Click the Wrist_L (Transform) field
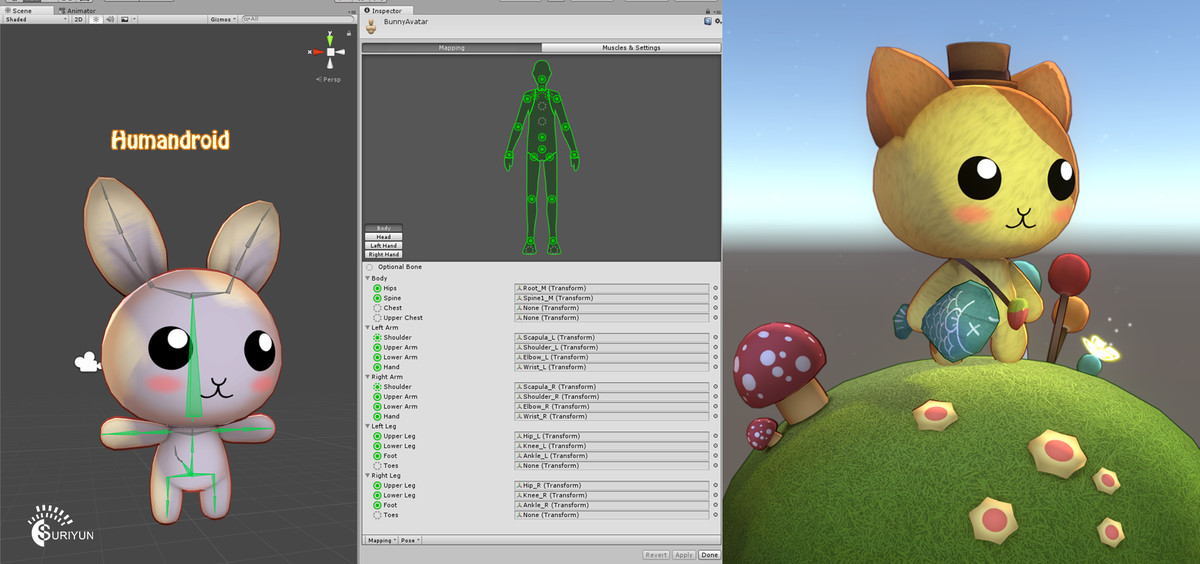The width and height of the screenshot is (1200, 564). pyautogui.click(x=612, y=367)
